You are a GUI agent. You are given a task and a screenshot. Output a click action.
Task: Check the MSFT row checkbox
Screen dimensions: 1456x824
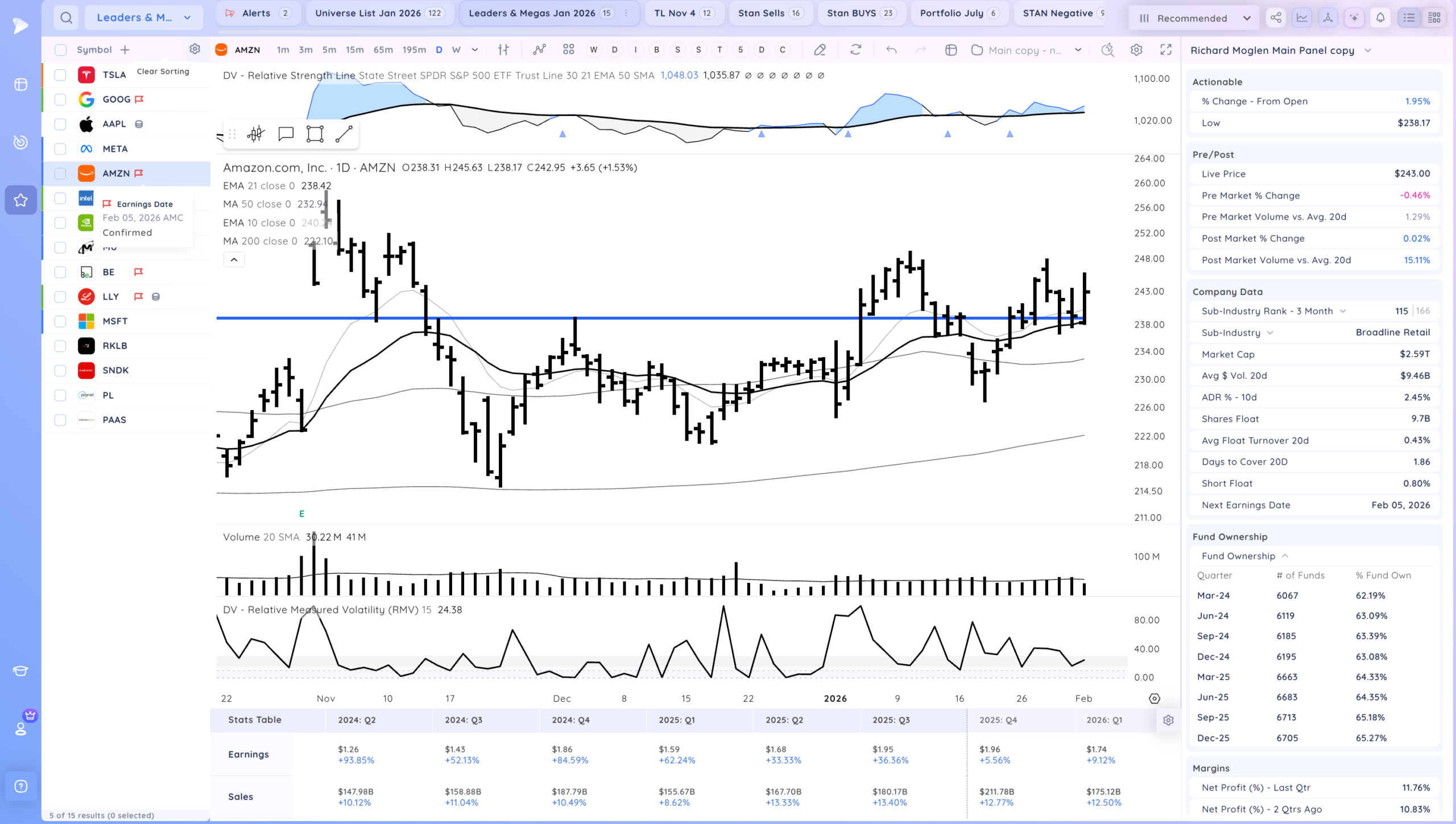pos(60,321)
